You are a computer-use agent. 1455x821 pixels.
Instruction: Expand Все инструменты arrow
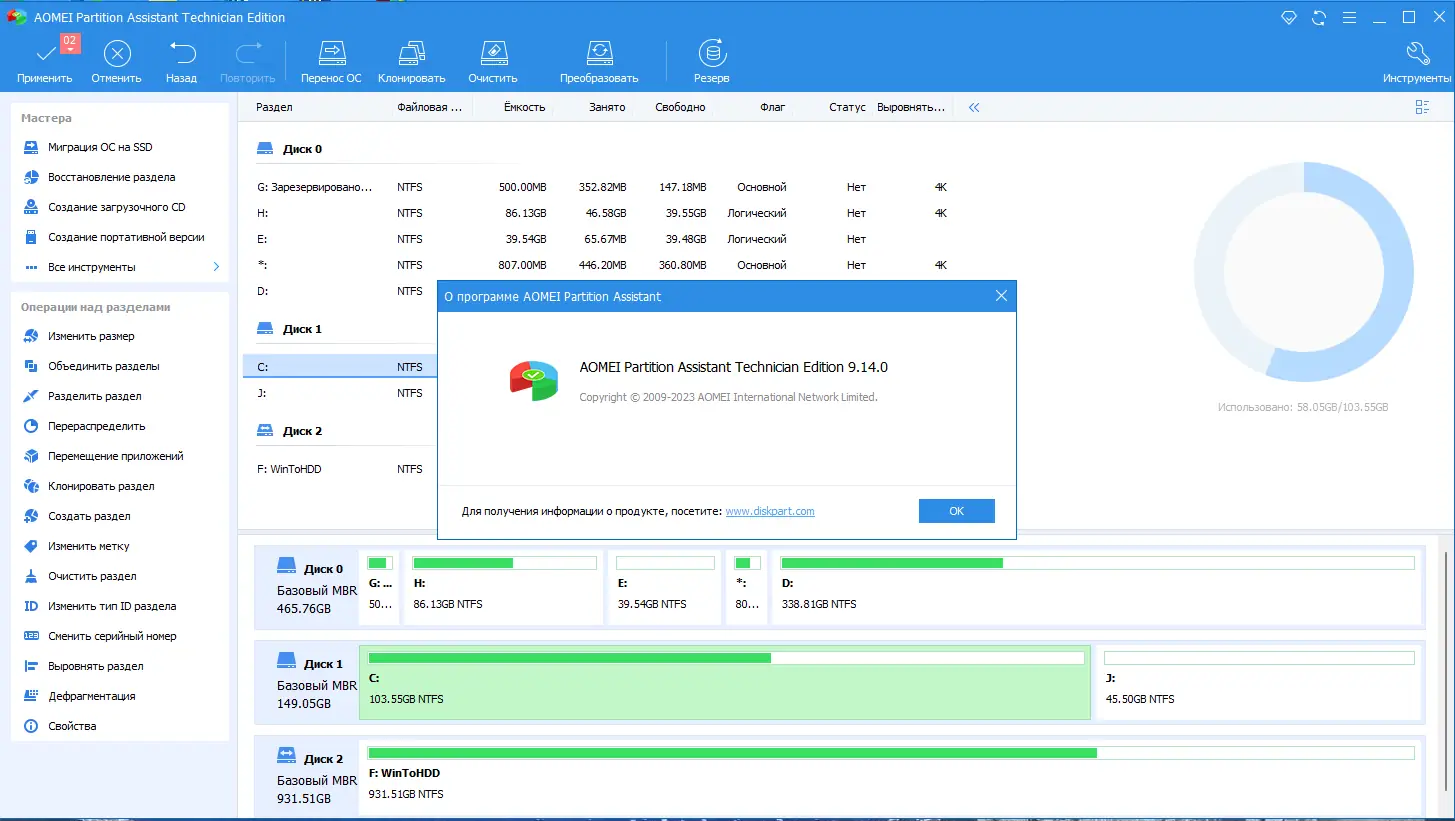coord(216,267)
